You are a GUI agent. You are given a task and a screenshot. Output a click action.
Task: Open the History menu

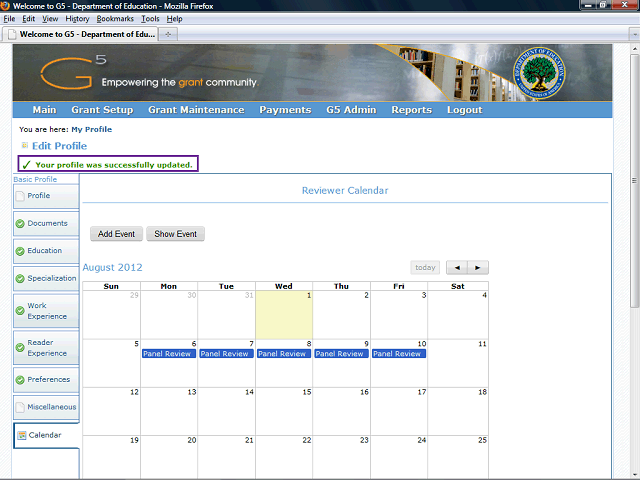click(77, 19)
